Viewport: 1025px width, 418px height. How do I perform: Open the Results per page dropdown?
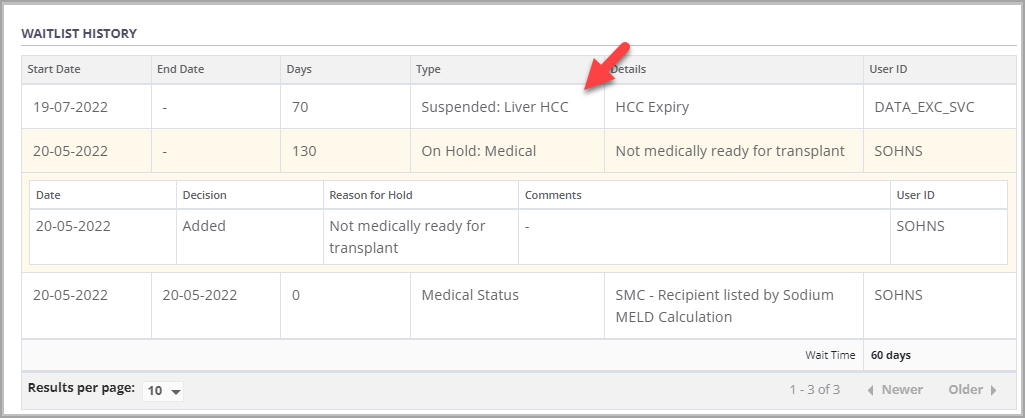pos(163,390)
